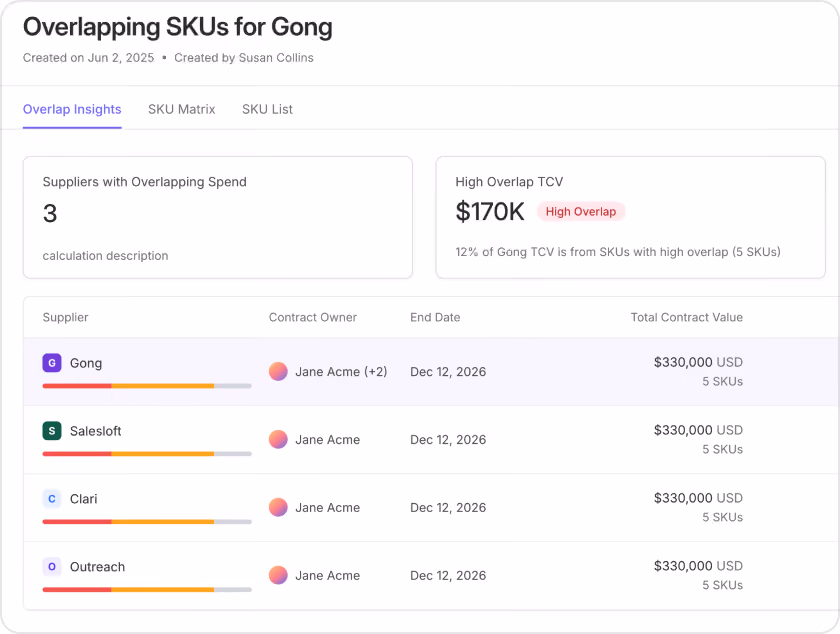Select the Gong supplier name
Screen dimensions: 840x634
86,363
